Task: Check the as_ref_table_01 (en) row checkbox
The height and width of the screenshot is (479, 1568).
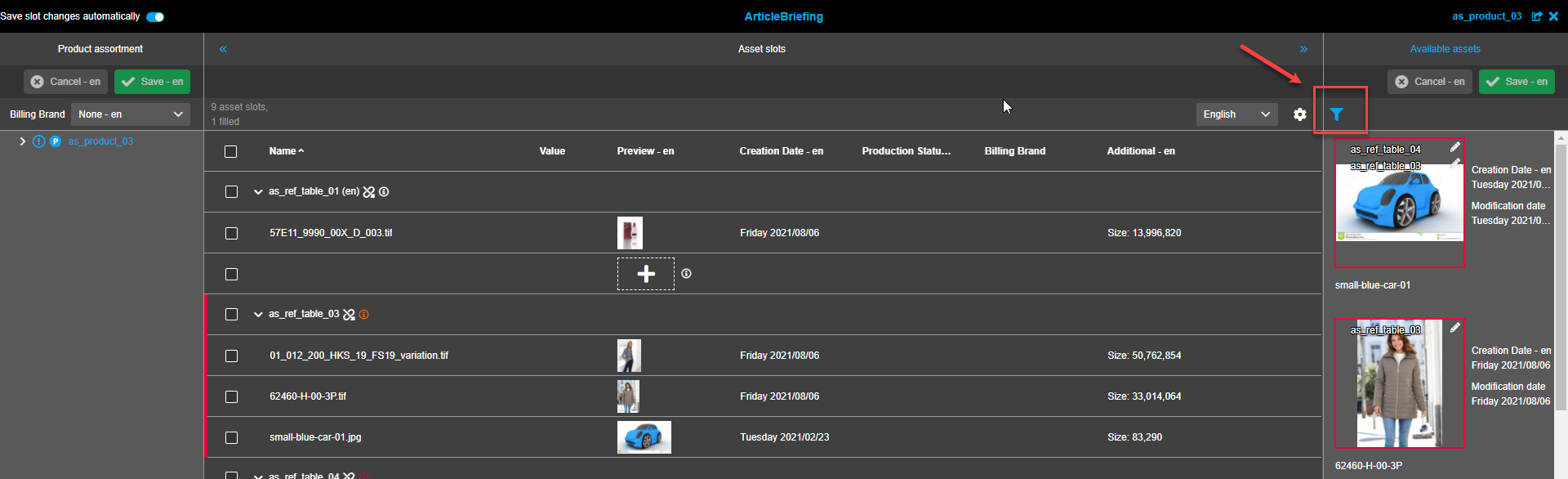Action: tap(231, 192)
